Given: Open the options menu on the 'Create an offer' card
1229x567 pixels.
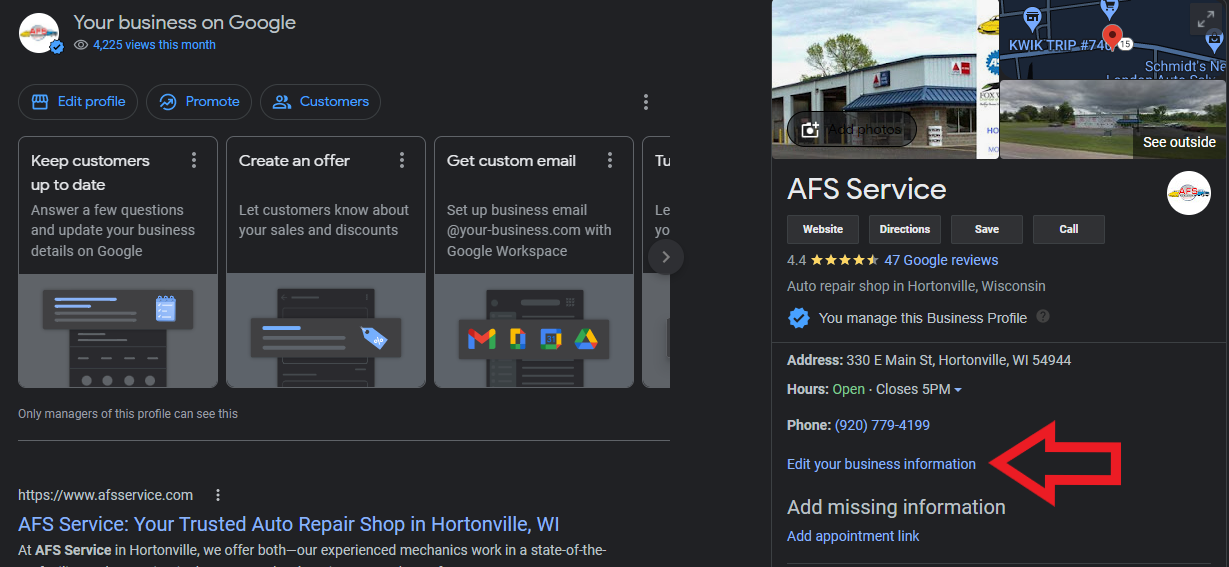Looking at the screenshot, I should [x=402, y=160].
